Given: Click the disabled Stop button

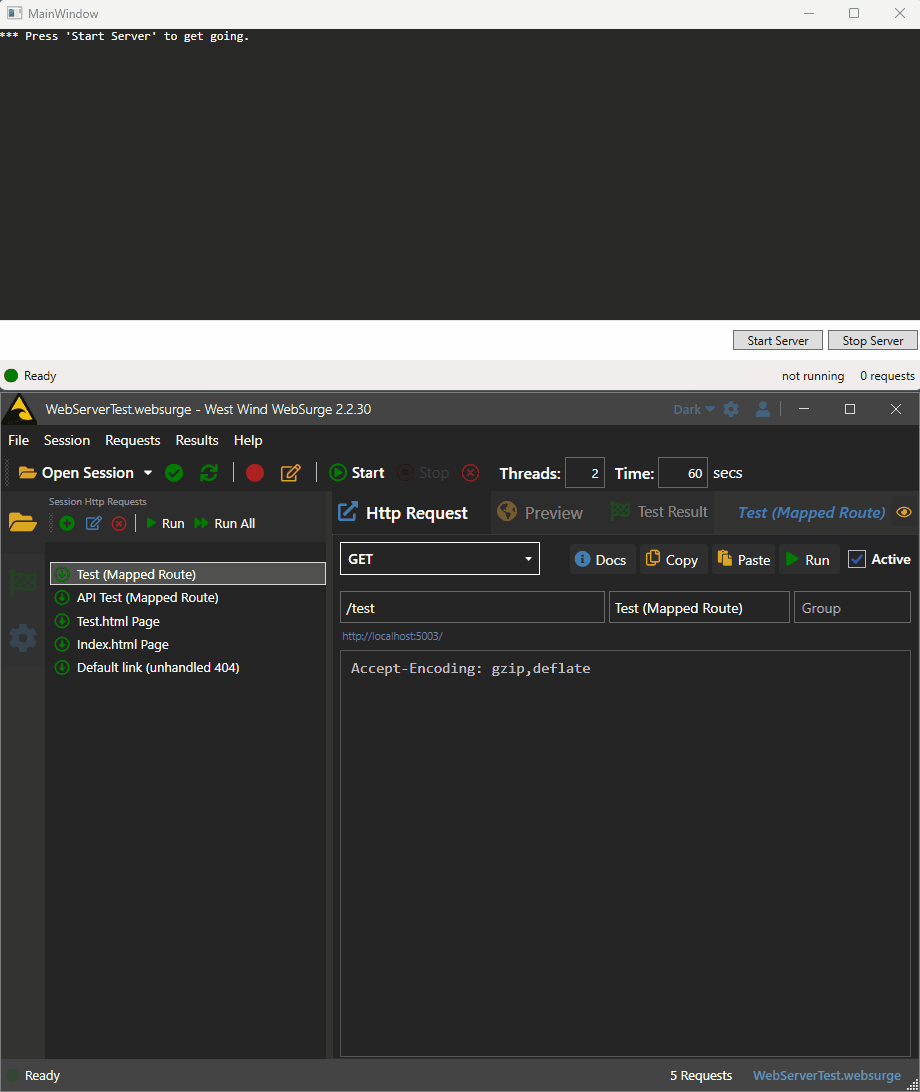Looking at the screenshot, I should [423, 473].
